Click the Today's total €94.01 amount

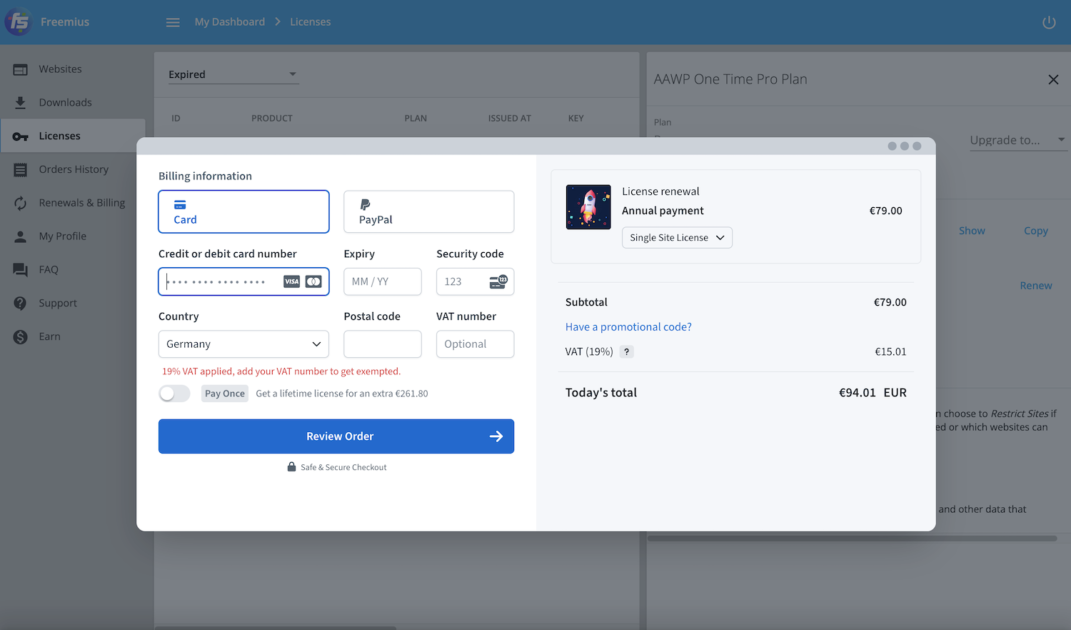pyautogui.click(x=857, y=393)
